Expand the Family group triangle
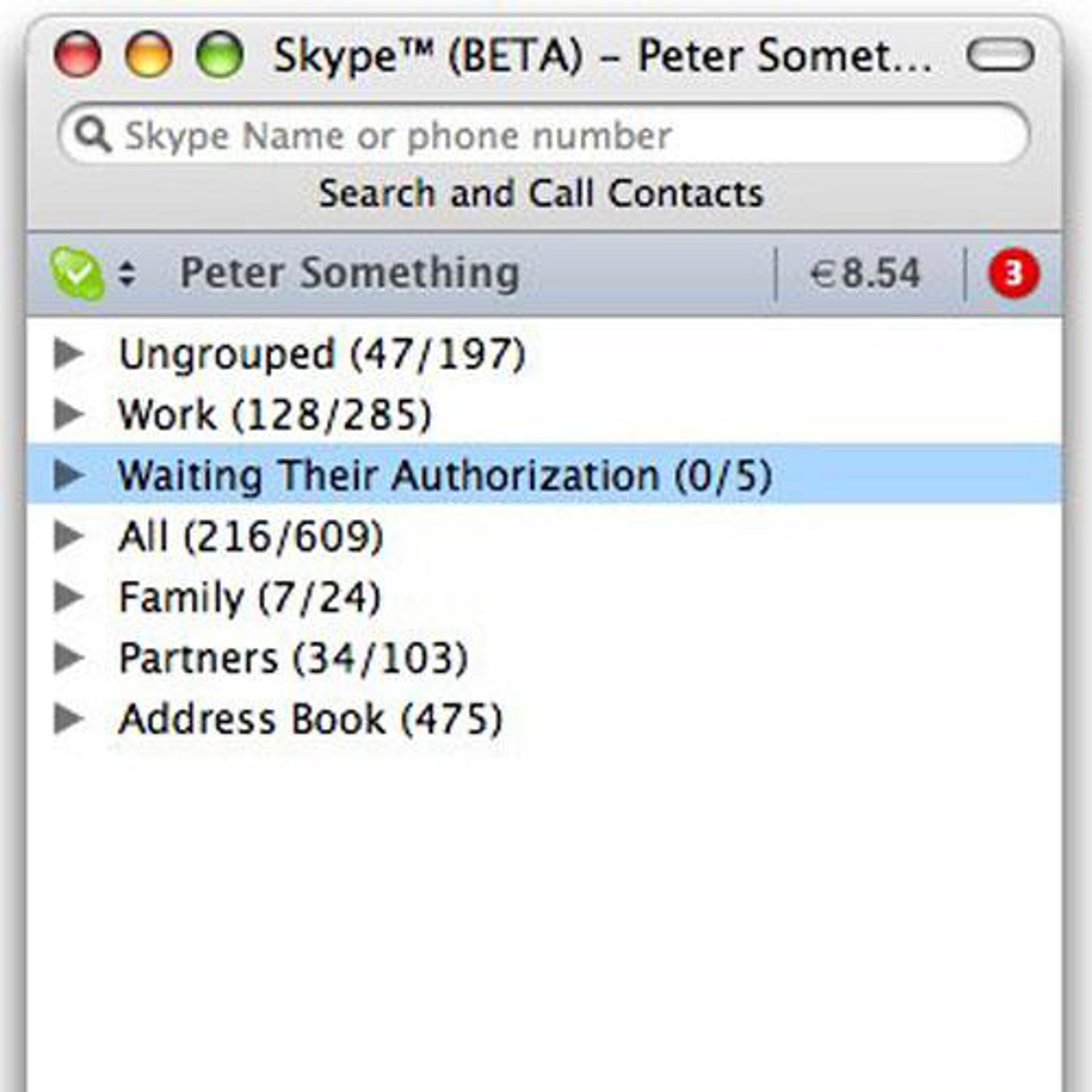 (68, 597)
